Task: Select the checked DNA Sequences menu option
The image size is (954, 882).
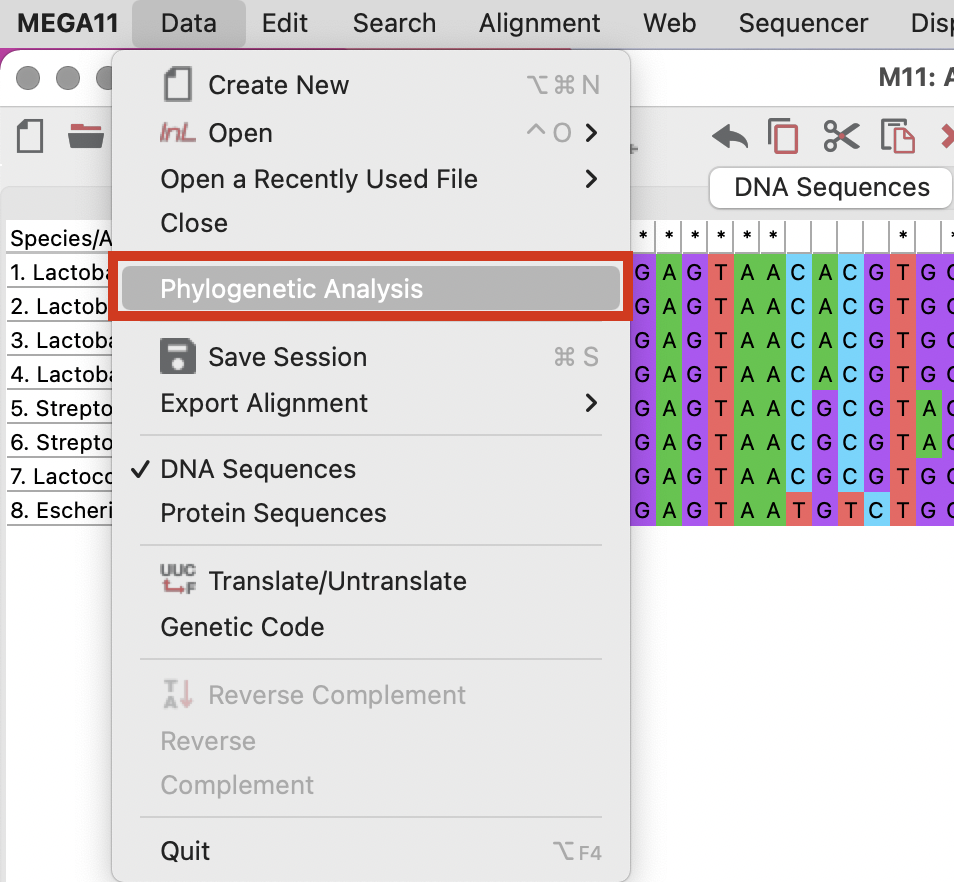Action: click(x=258, y=469)
